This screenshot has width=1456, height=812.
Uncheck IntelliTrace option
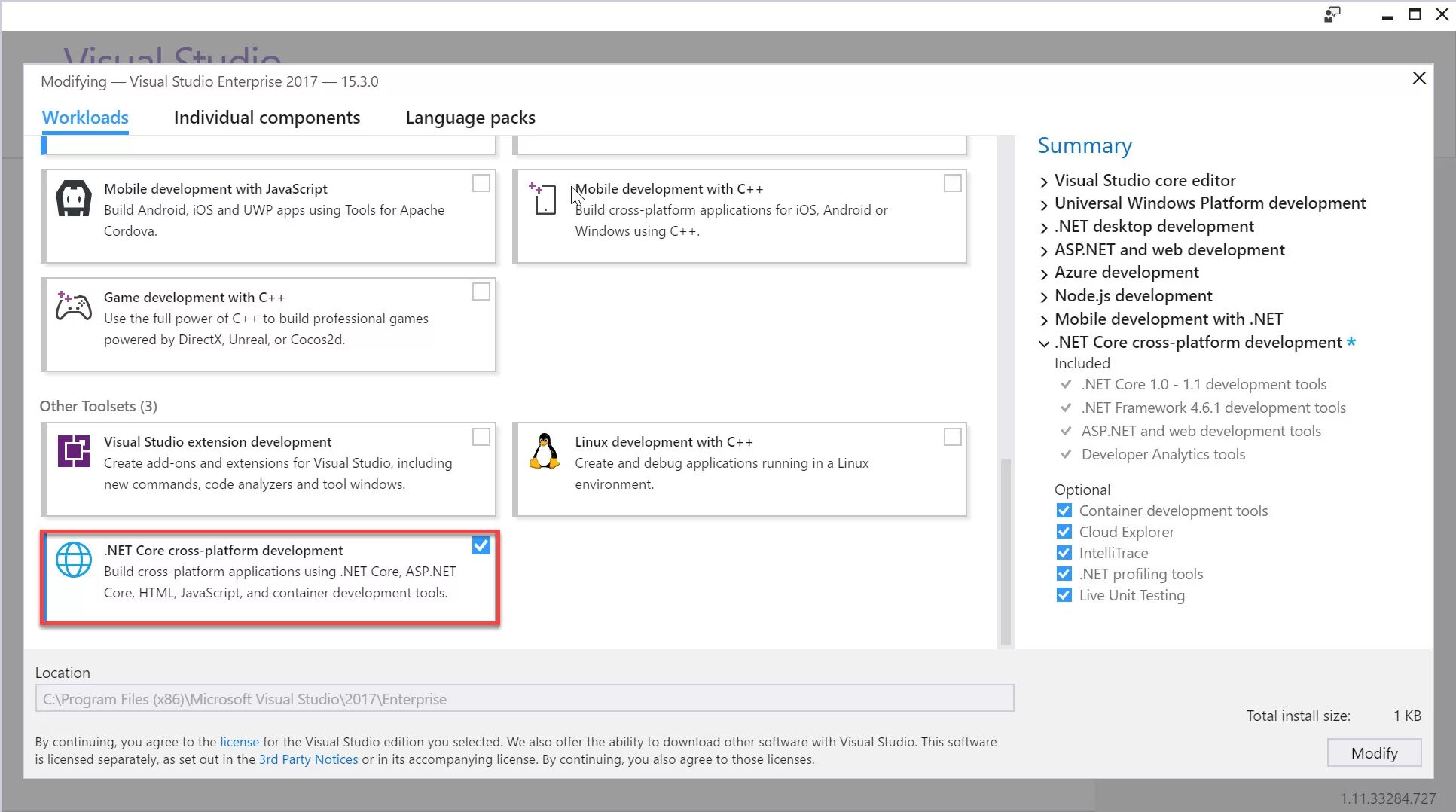[x=1064, y=553]
